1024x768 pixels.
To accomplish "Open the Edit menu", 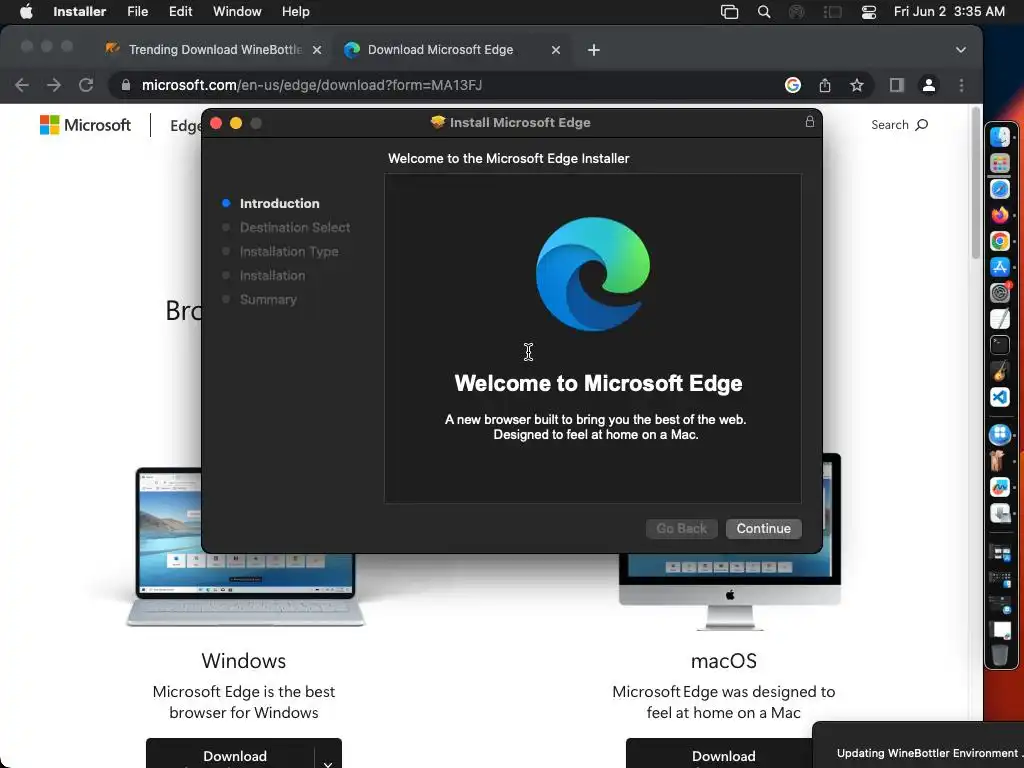I will pyautogui.click(x=180, y=11).
